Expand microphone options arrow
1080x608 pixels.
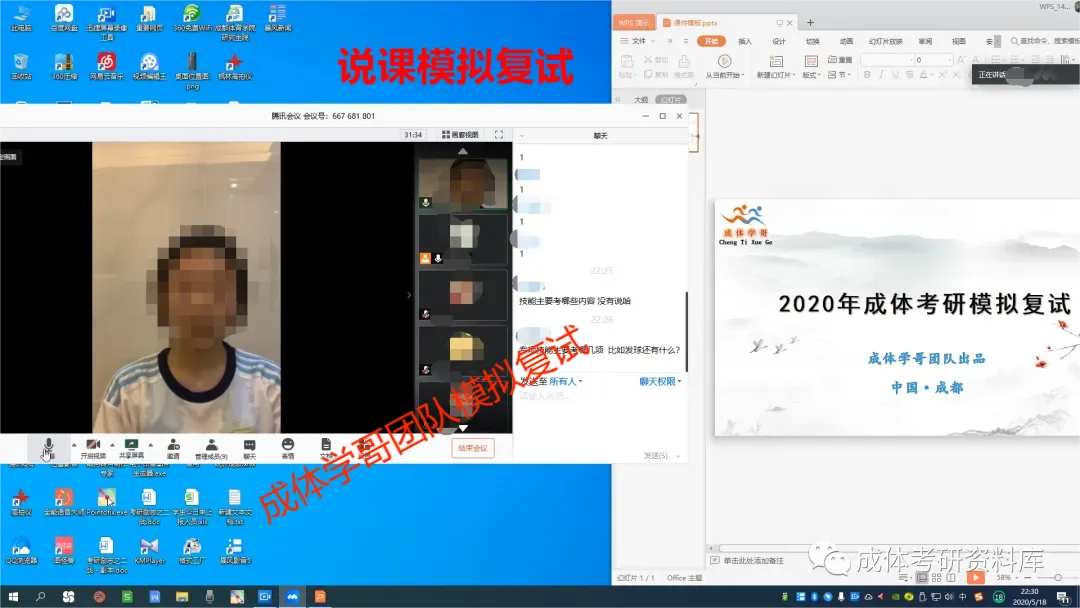74,445
